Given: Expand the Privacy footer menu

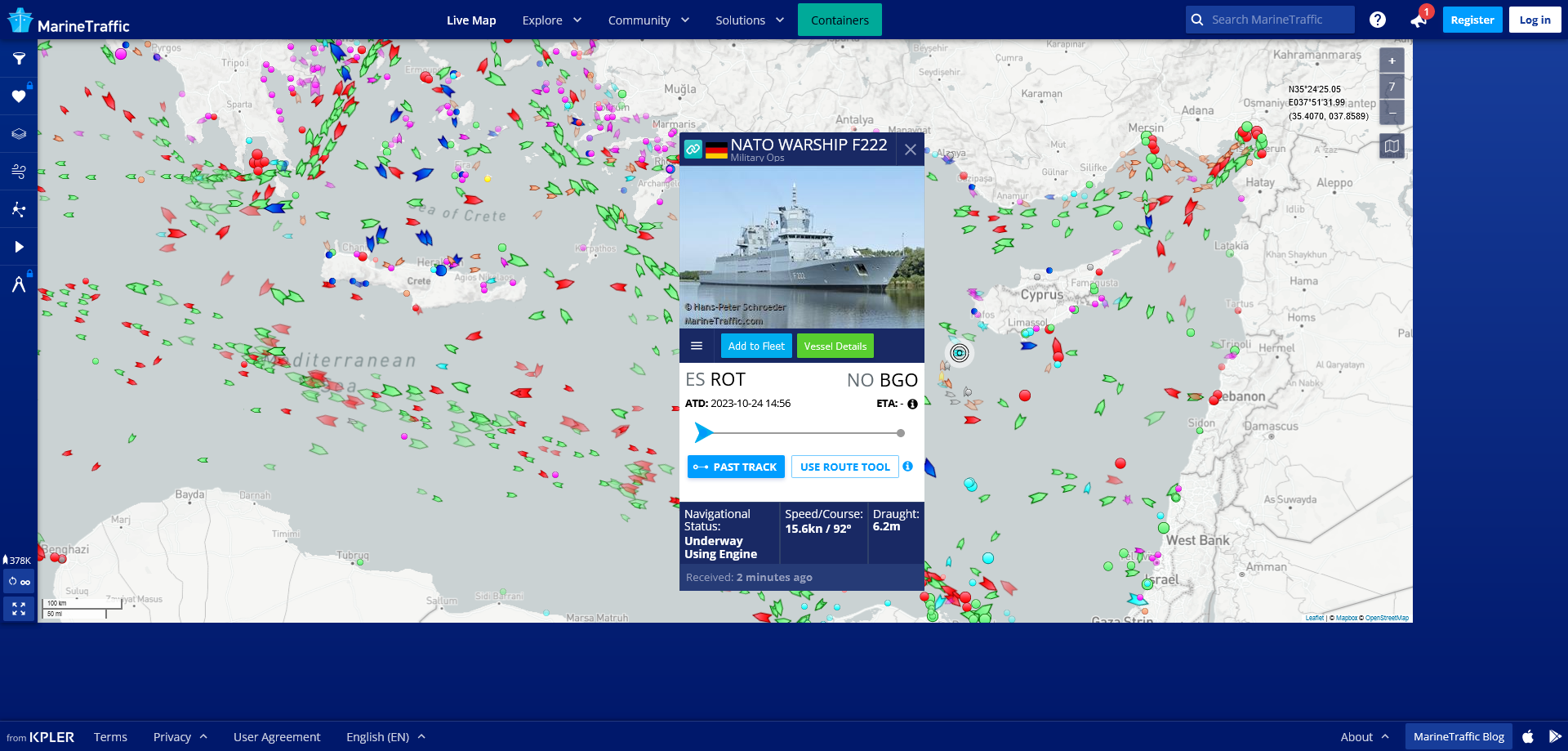Looking at the screenshot, I should click(180, 737).
